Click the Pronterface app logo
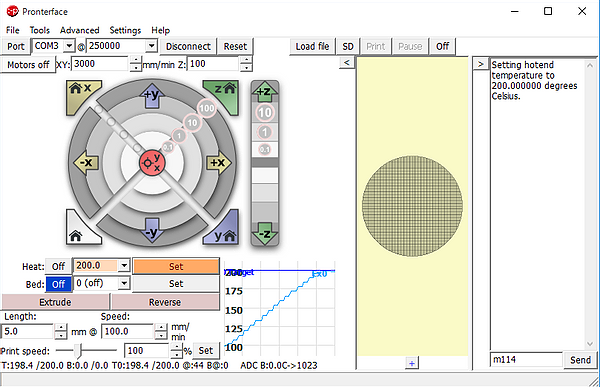 pos(12,11)
